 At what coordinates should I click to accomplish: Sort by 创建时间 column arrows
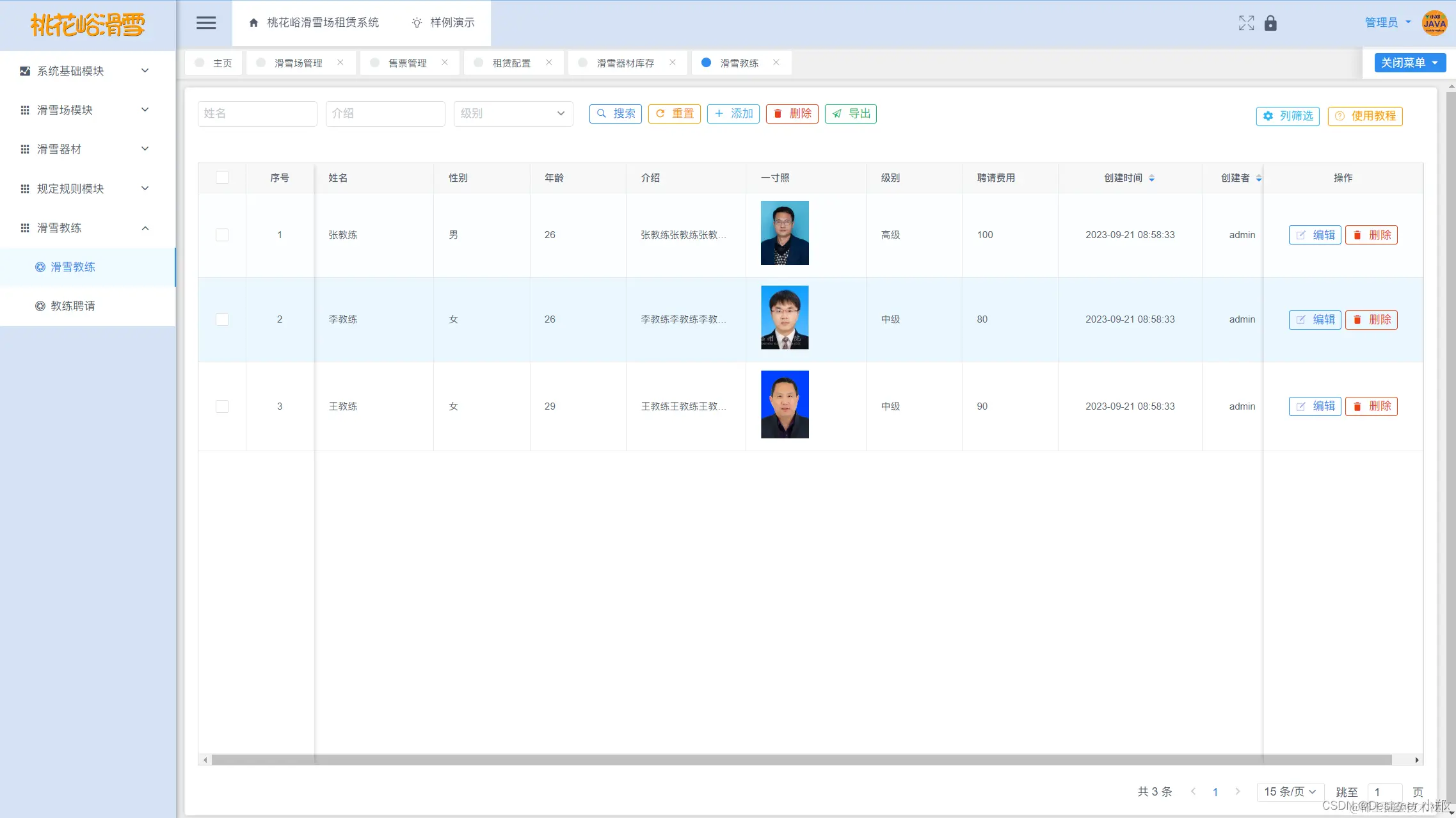coord(1151,178)
